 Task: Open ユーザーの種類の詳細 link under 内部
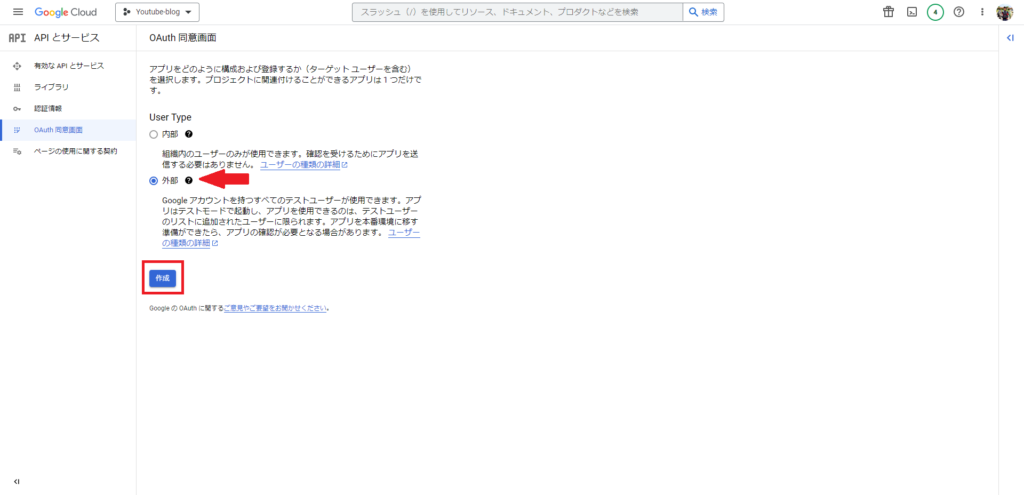click(x=304, y=165)
